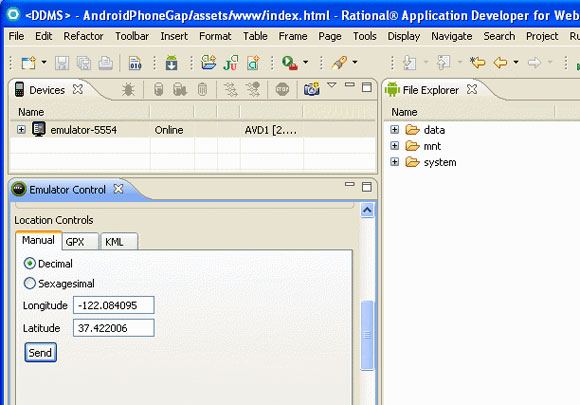Expand the mnt folder
Screen dimensions: 580x405
395,146
